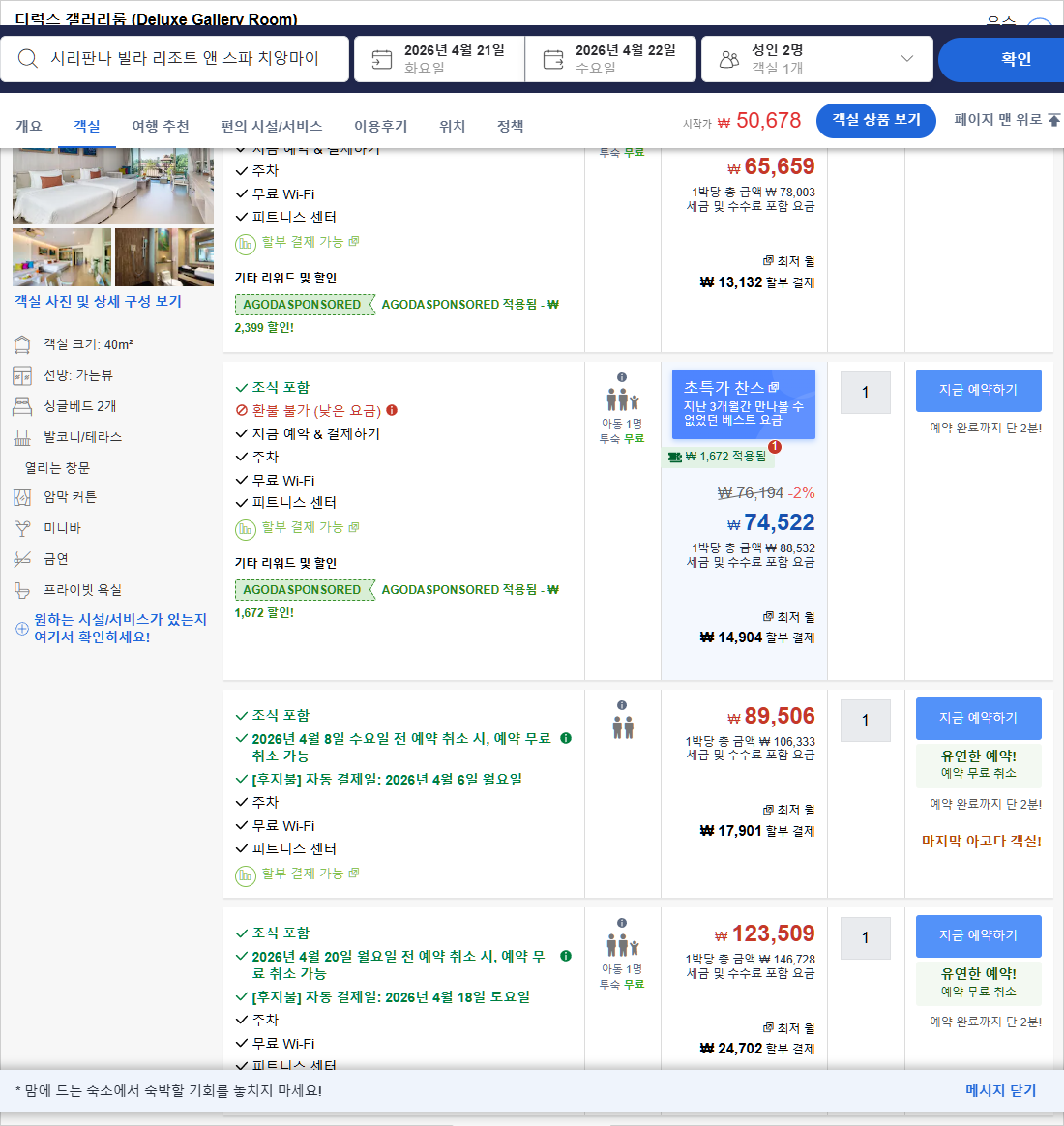Click the check-in calendar icon
The width and height of the screenshot is (1064, 1126).
point(380,58)
